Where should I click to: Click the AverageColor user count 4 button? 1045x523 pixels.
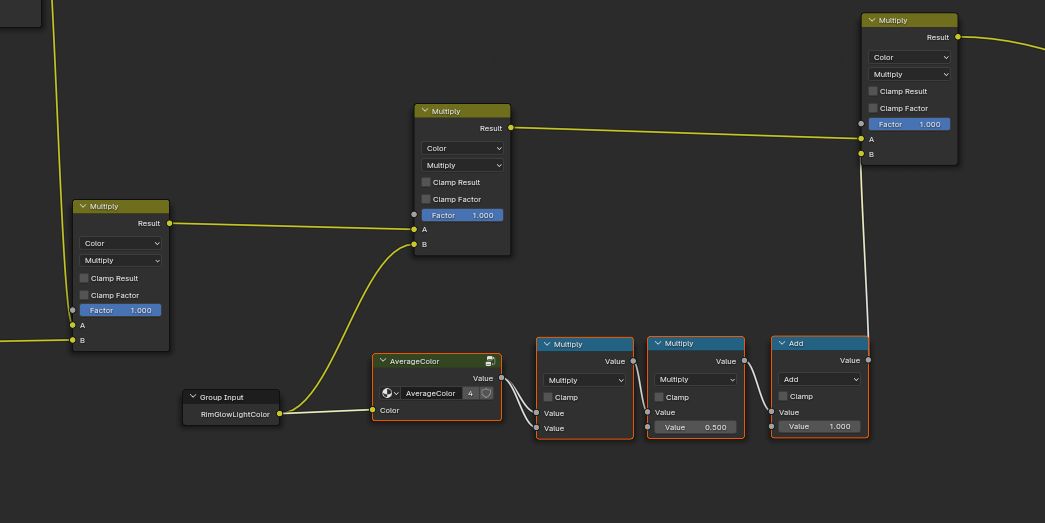(470, 393)
